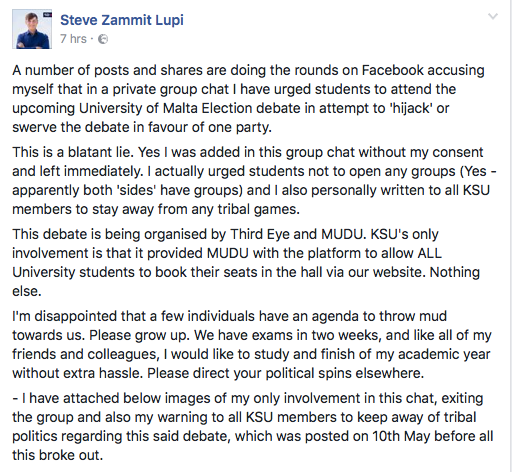
Task: Click the paragraph about Third Eye and MUDU
Action: (246, 263)
